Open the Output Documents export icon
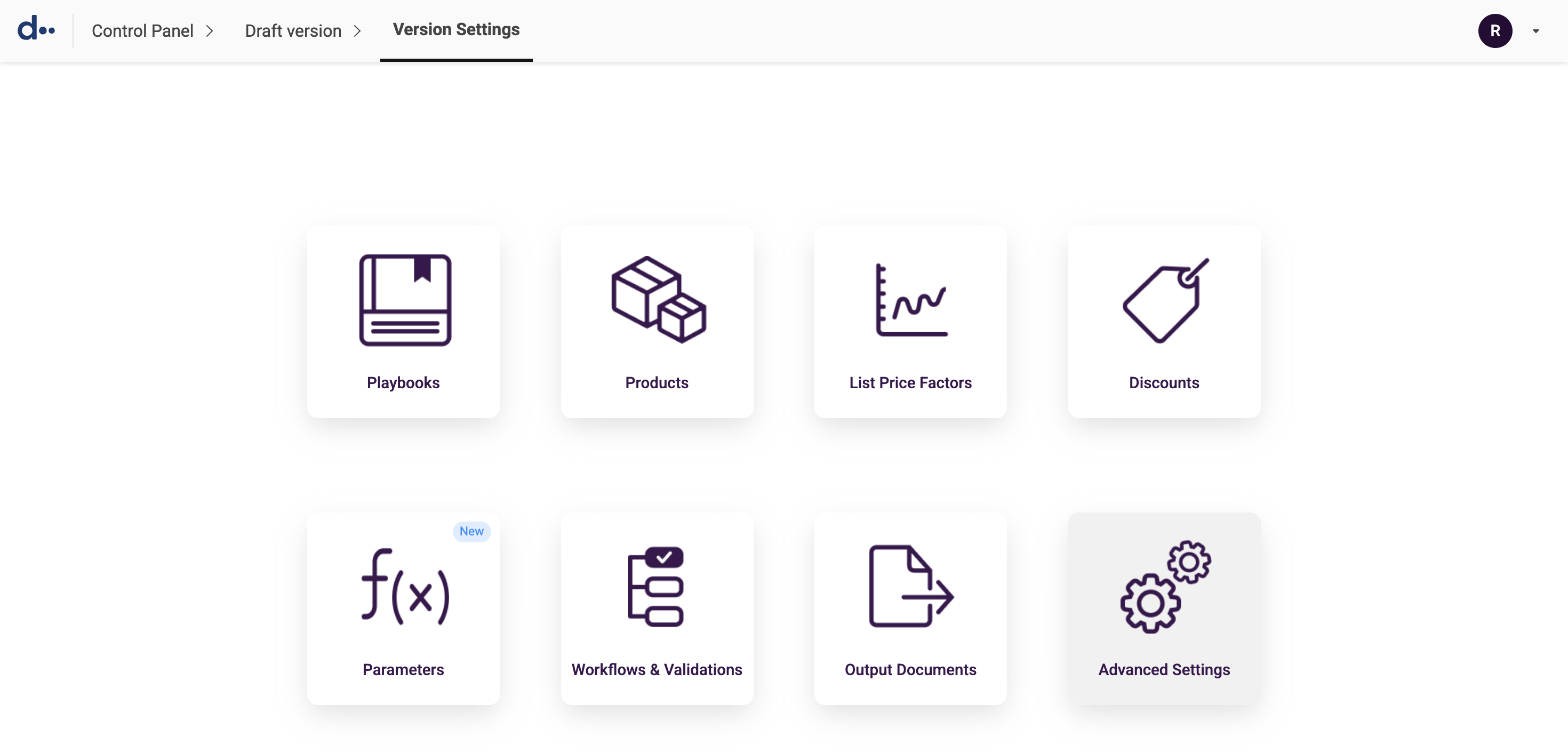The height and width of the screenshot is (753, 1568). pos(910,586)
